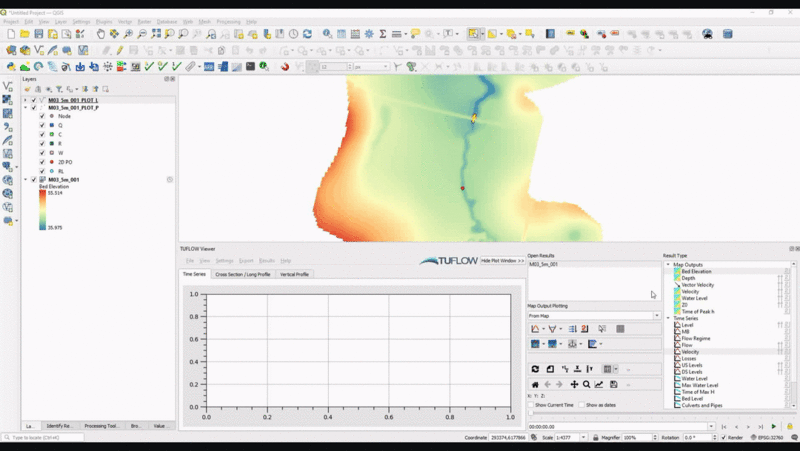800x451 pixels.
Task: Click the plot pan cross-arrows icon
Action: (x=574, y=384)
